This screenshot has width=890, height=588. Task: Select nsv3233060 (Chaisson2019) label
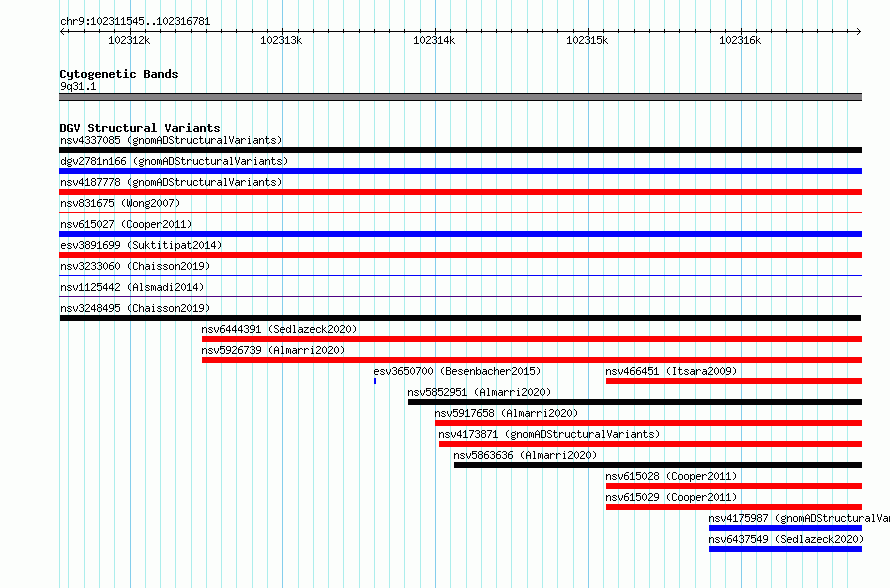135,266
